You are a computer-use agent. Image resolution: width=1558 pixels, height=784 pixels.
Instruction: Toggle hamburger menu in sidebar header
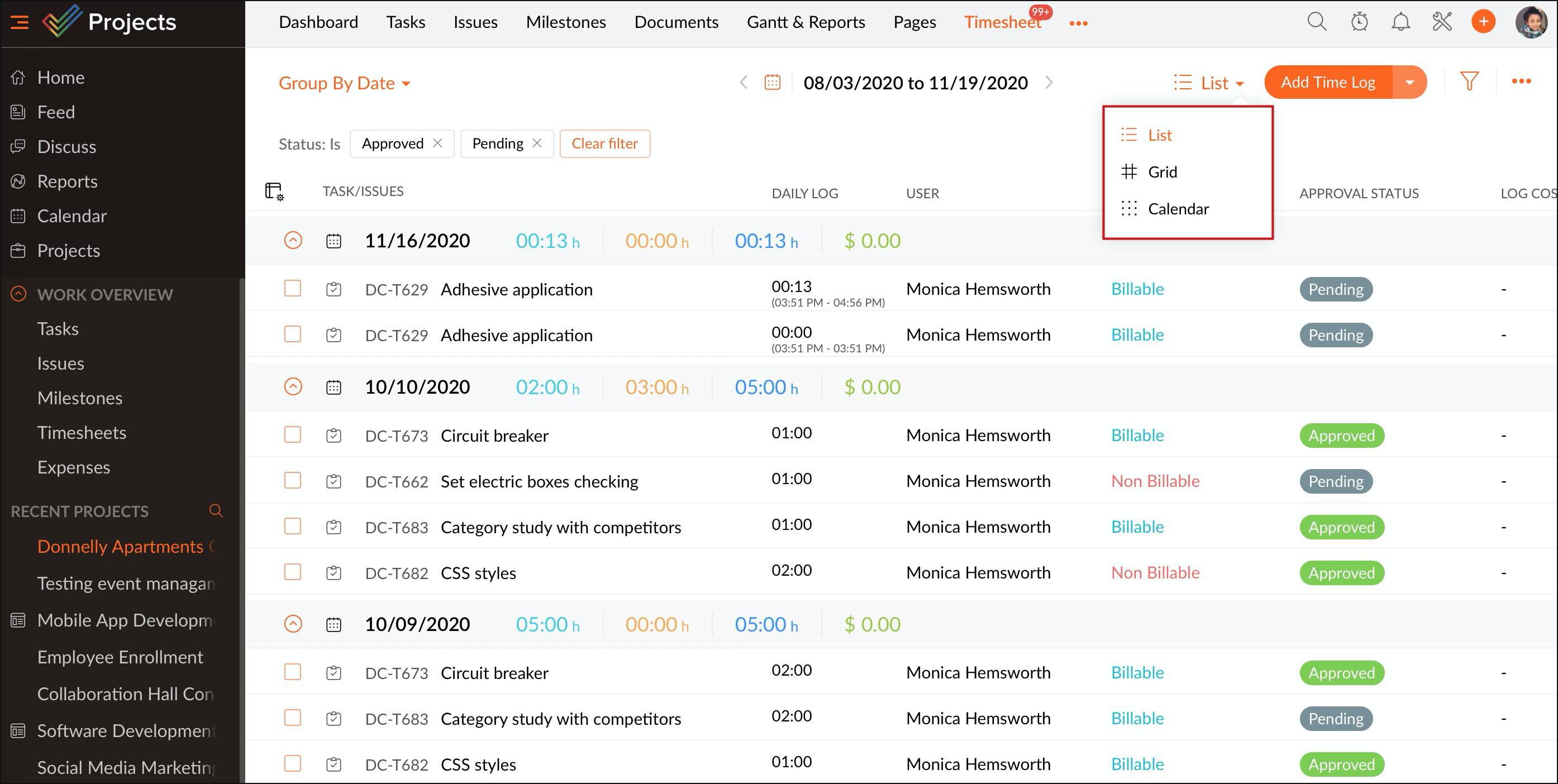tap(20, 22)
